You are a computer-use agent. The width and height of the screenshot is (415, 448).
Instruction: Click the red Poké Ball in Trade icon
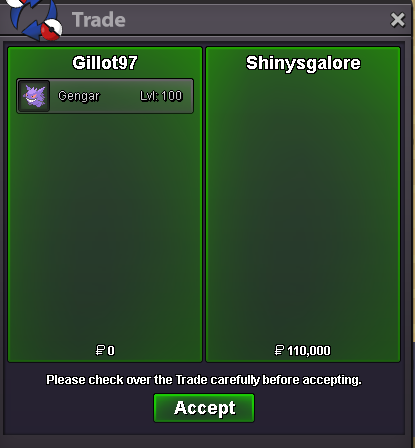tap(52, 30)
